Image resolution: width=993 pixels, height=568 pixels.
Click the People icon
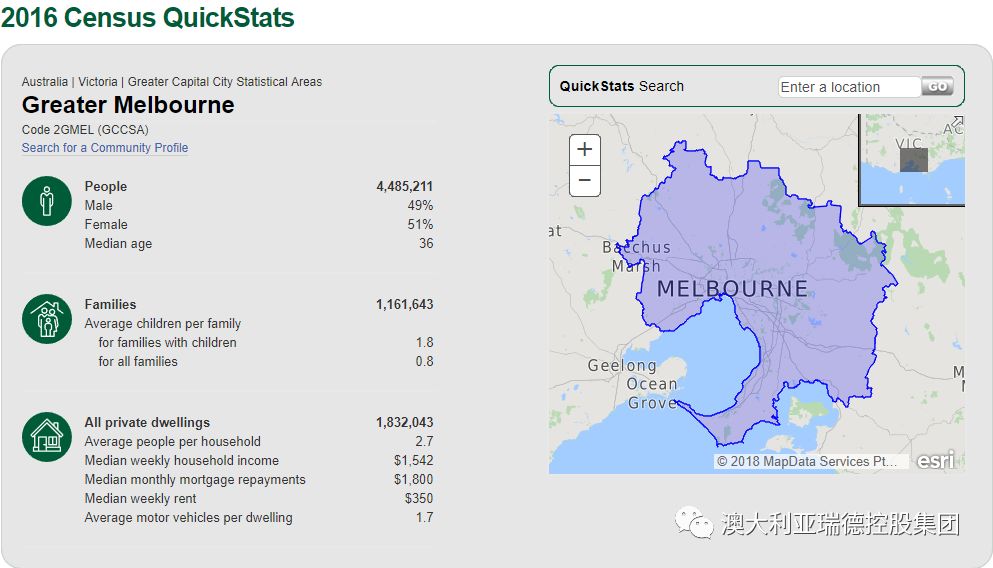coord(46,201)
